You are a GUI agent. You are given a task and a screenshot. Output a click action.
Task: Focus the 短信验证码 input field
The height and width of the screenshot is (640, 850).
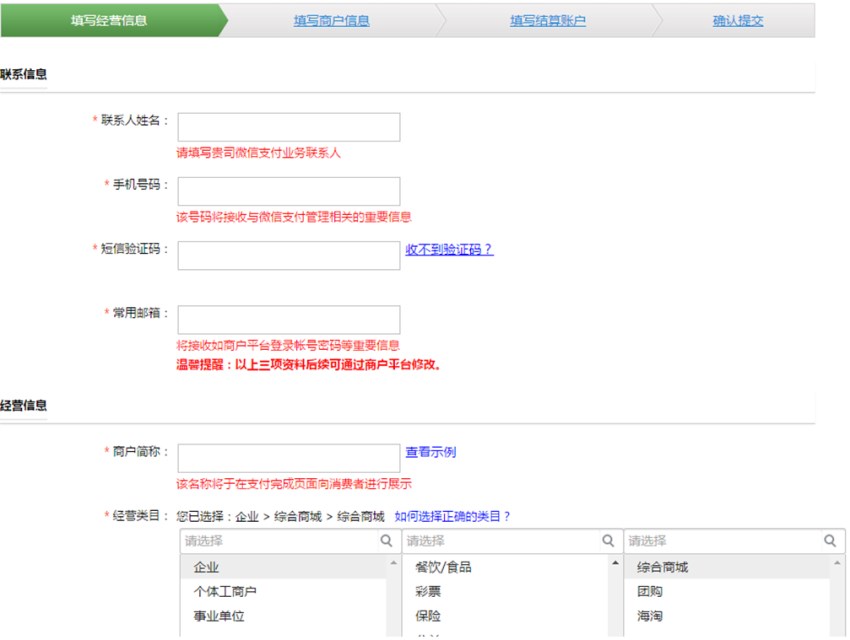pyautogui.click(x=289, y=255)
